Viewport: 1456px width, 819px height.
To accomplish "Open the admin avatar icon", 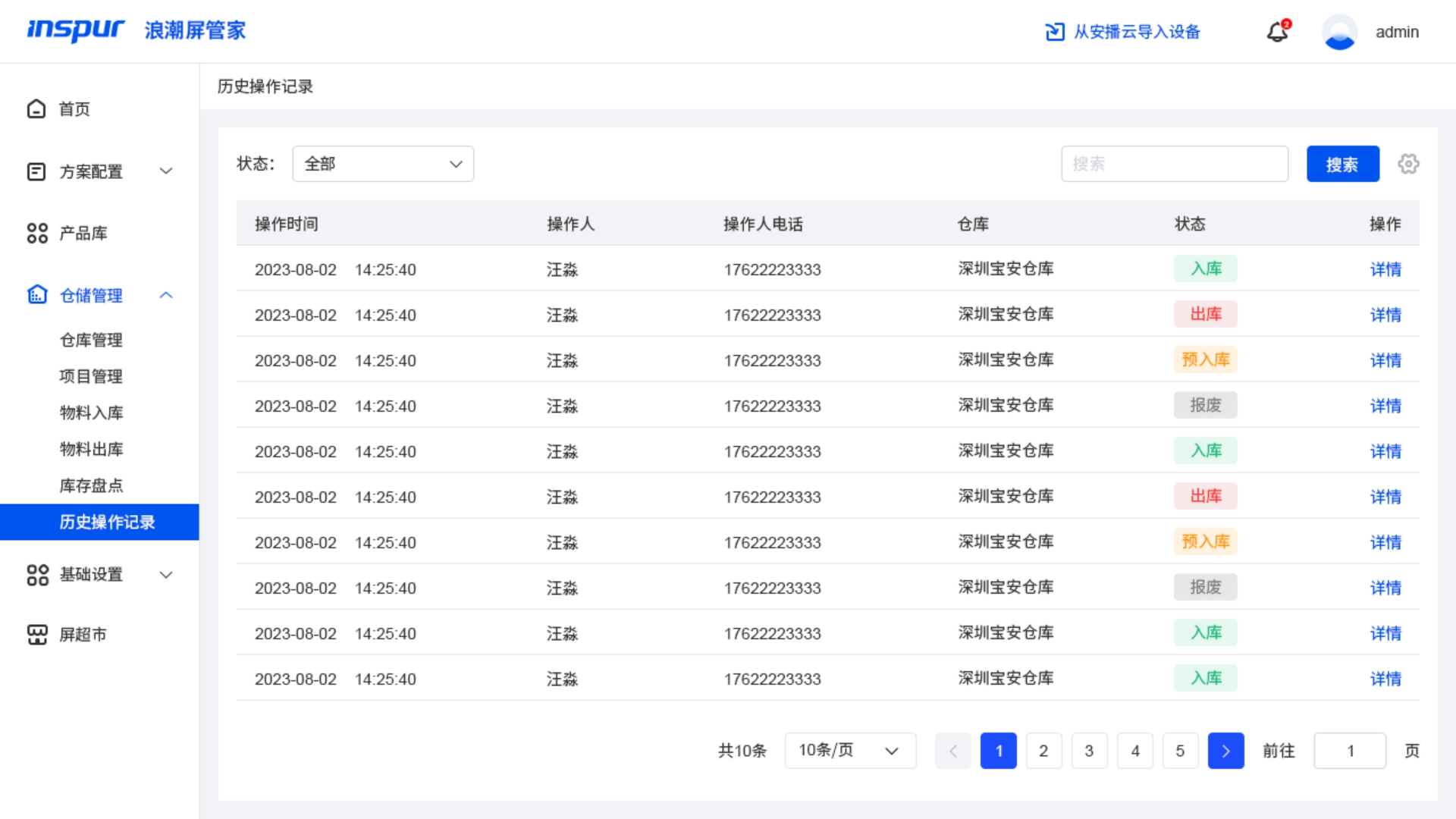I will pyautogui.click(x=1339, y=32).
